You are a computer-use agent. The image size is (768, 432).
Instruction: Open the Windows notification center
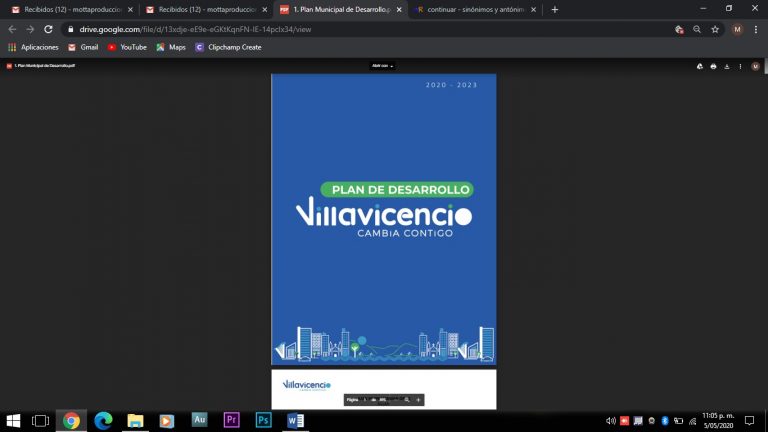(x=749, y=421)
